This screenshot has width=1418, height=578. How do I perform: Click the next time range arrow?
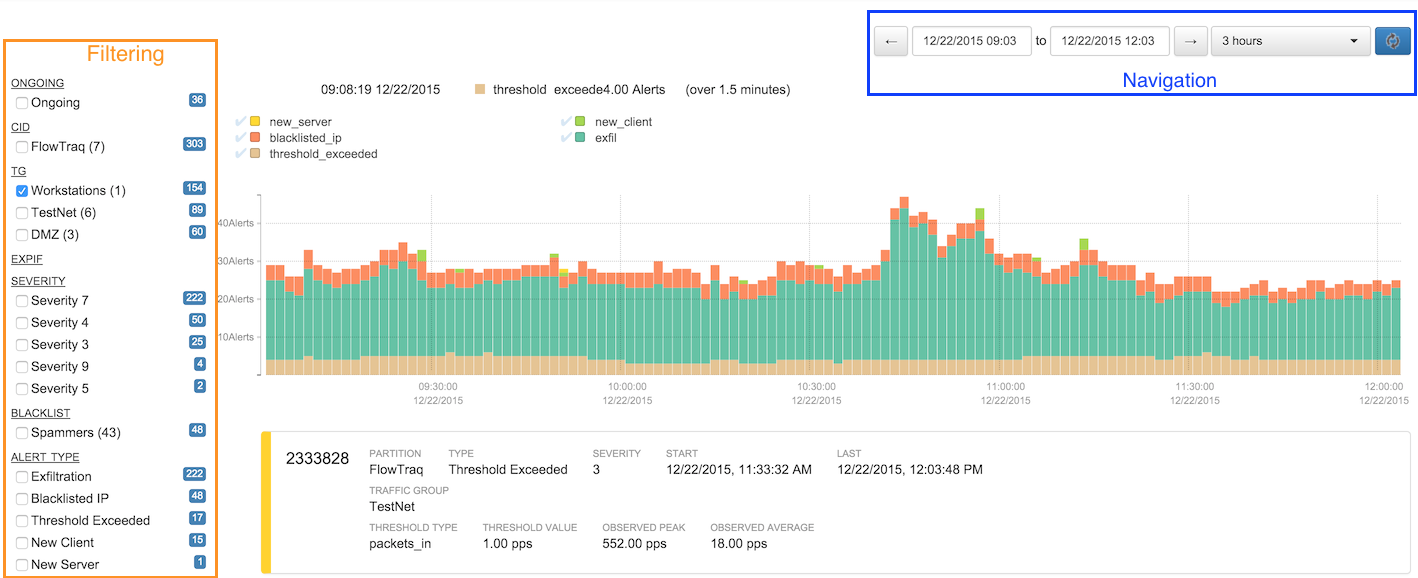1189,41
